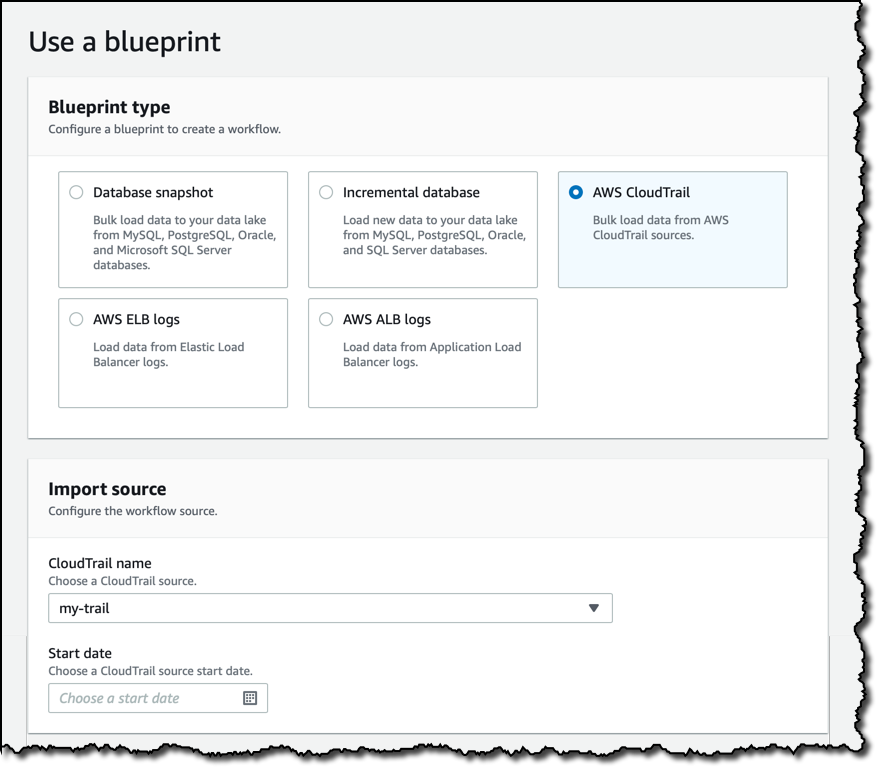Click the Import source section heading

[x=107, y=489]
